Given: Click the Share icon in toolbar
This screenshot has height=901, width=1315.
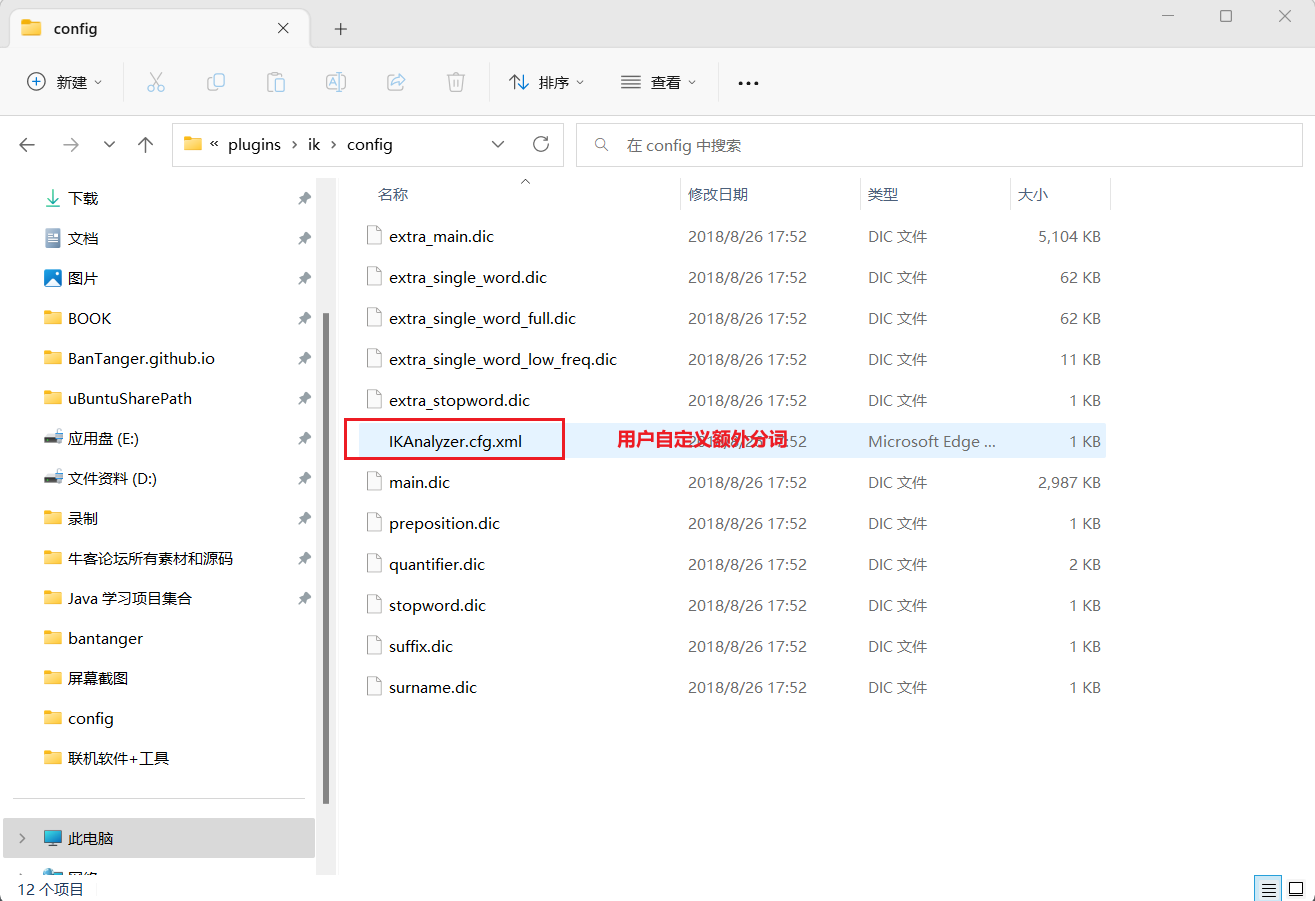Looking at the screenshot, I should point(396,82).
